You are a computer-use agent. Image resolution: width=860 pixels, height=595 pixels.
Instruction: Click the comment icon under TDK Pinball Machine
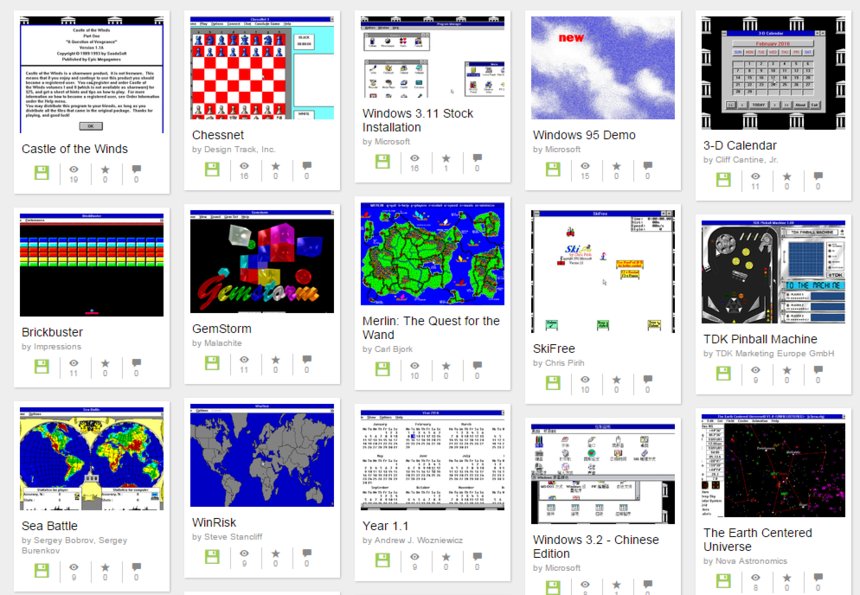[819, 370]
